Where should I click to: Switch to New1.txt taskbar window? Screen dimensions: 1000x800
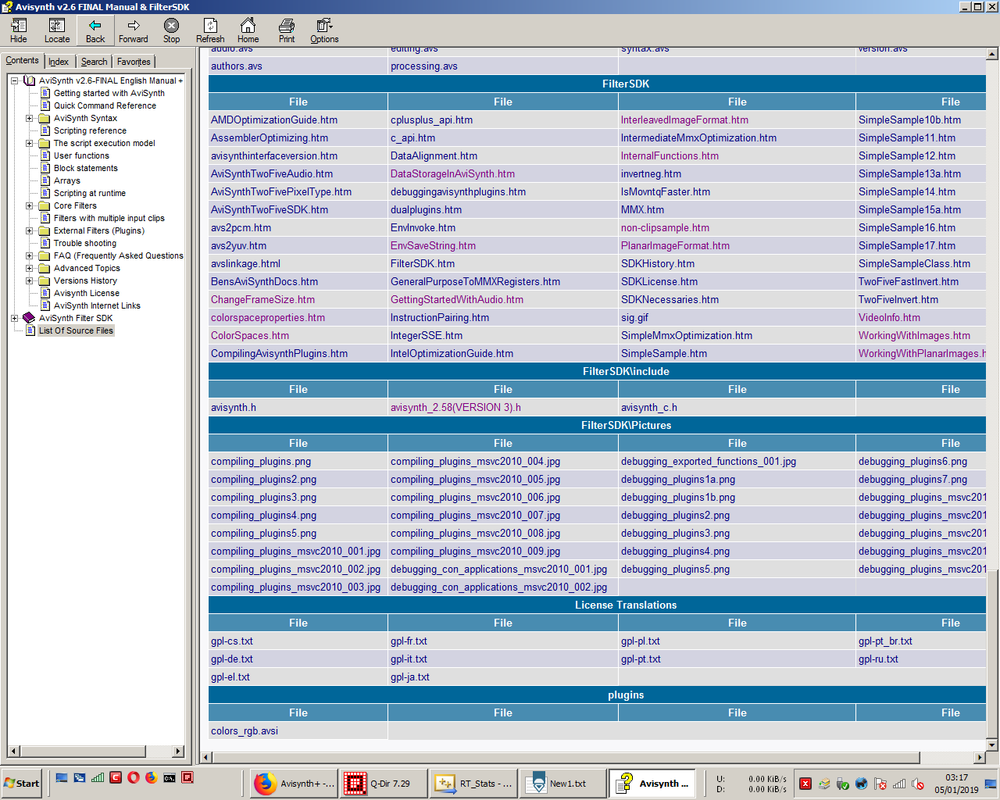(x=561, y=783)
